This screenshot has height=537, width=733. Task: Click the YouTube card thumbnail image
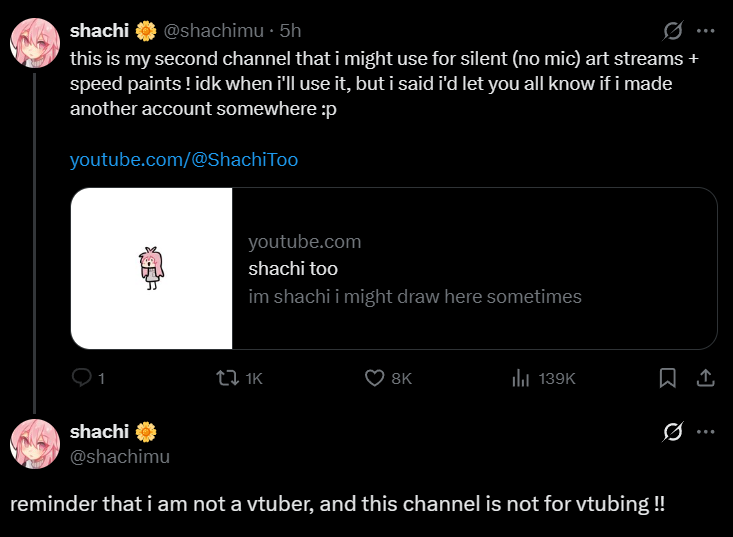pos(152,268)
